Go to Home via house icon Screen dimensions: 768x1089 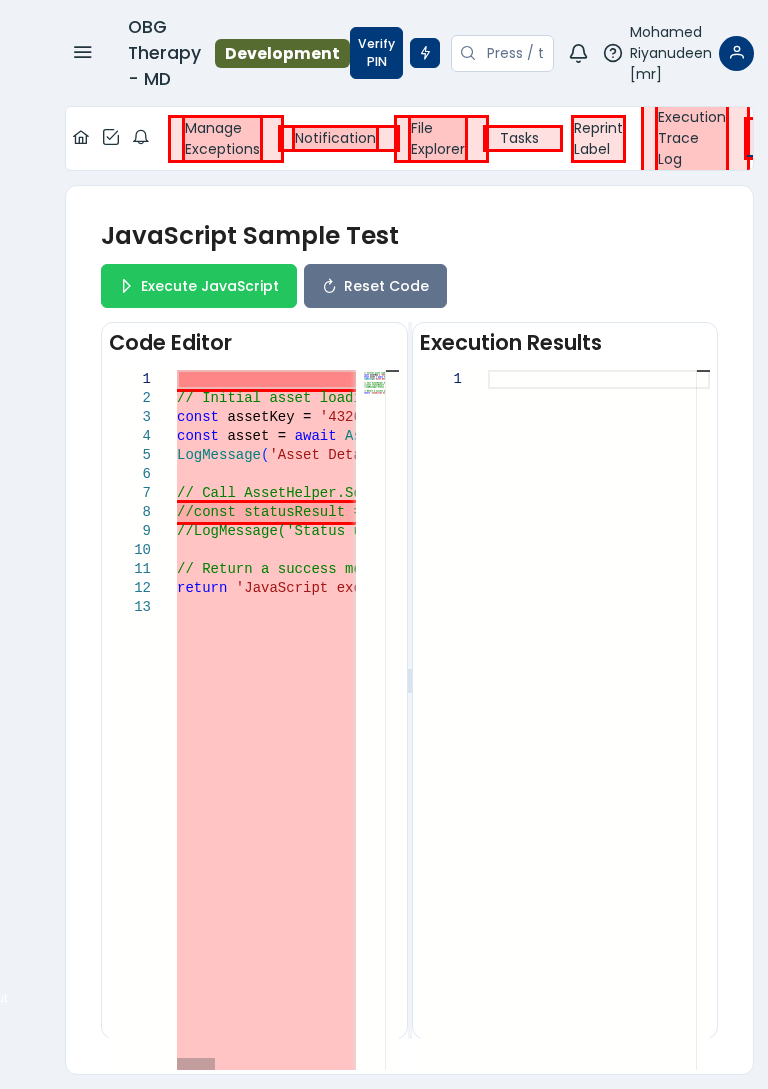81,138
